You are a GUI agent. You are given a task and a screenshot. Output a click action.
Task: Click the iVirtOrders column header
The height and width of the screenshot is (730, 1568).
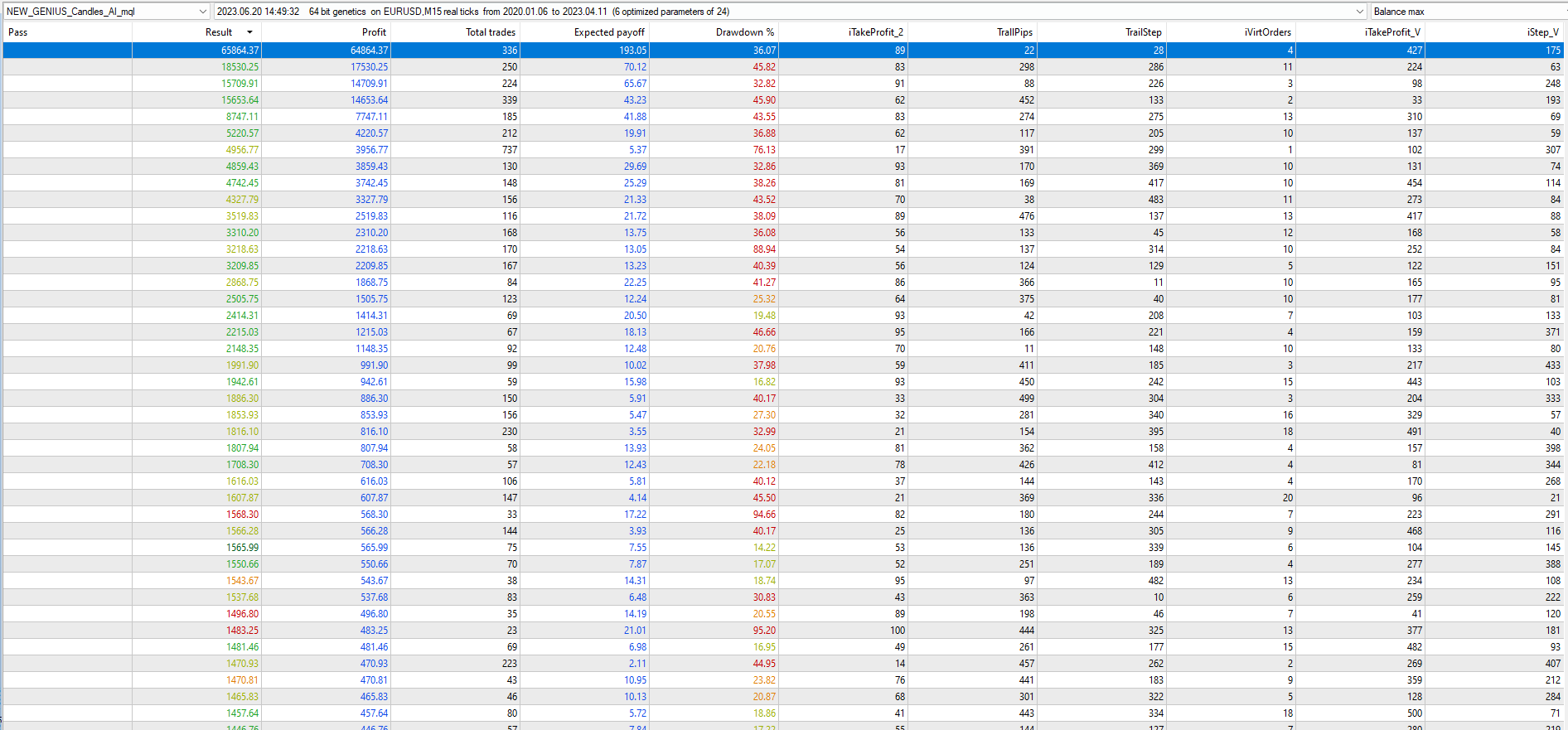(1267, 32)
